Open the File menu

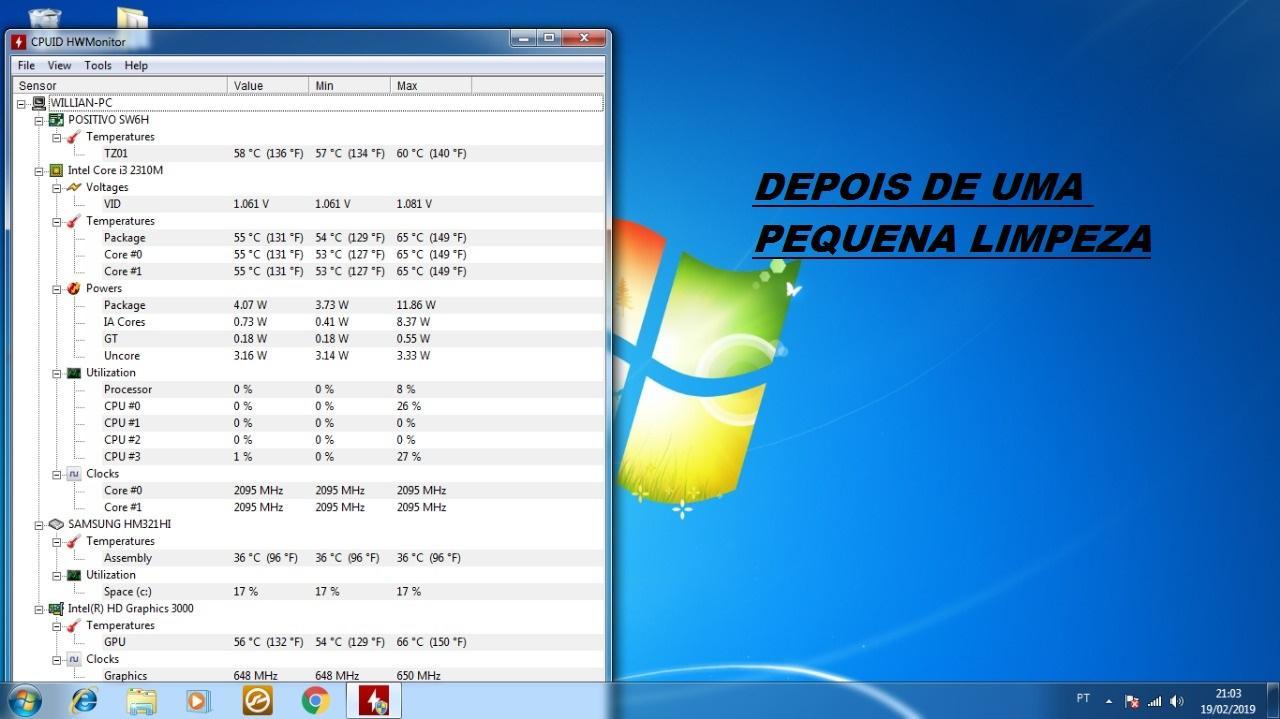click(26, 65)
